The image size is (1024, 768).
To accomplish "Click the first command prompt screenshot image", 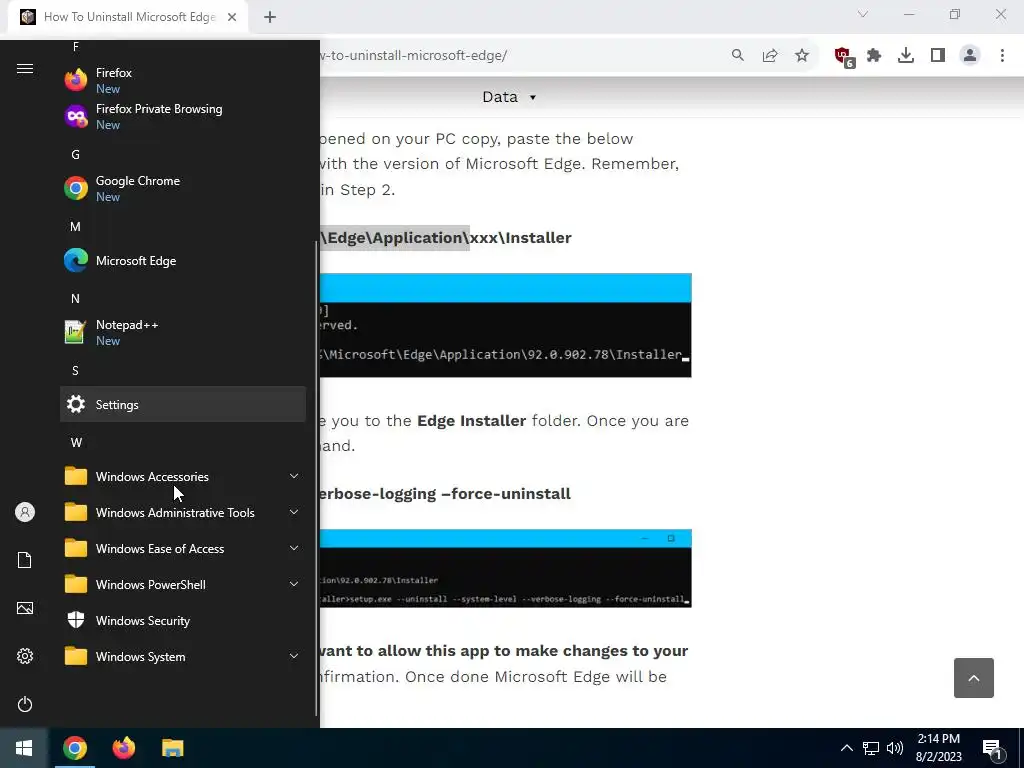I will [x=505, y=325].
